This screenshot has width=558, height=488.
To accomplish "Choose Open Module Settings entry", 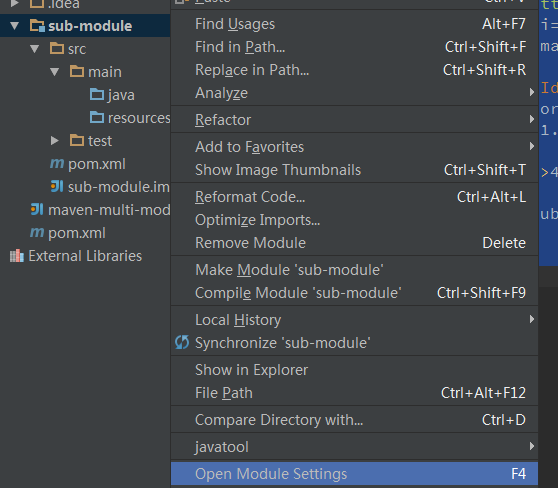I will (354, 474).
